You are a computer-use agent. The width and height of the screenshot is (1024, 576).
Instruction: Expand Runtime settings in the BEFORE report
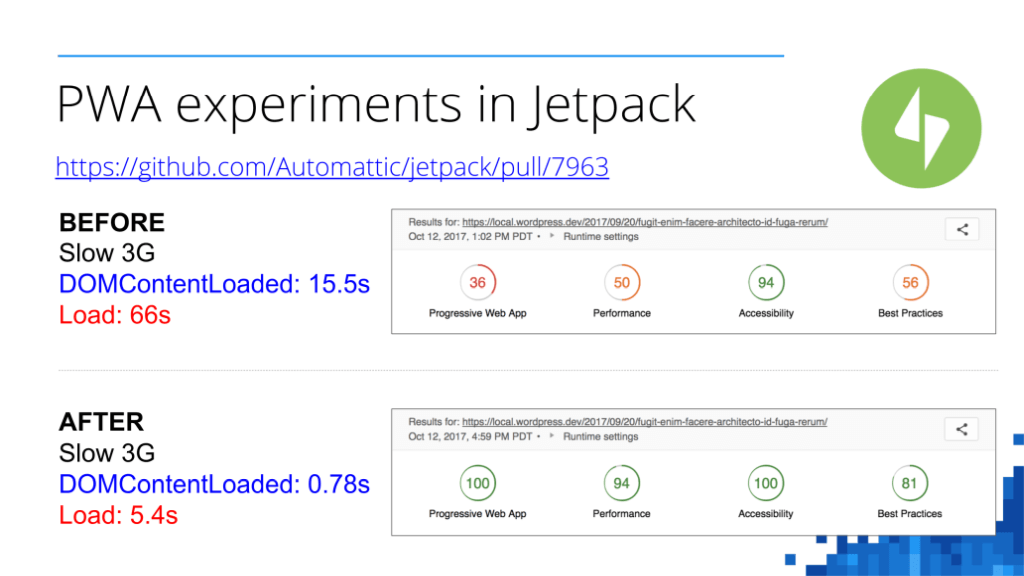click(x=601, y=237)
